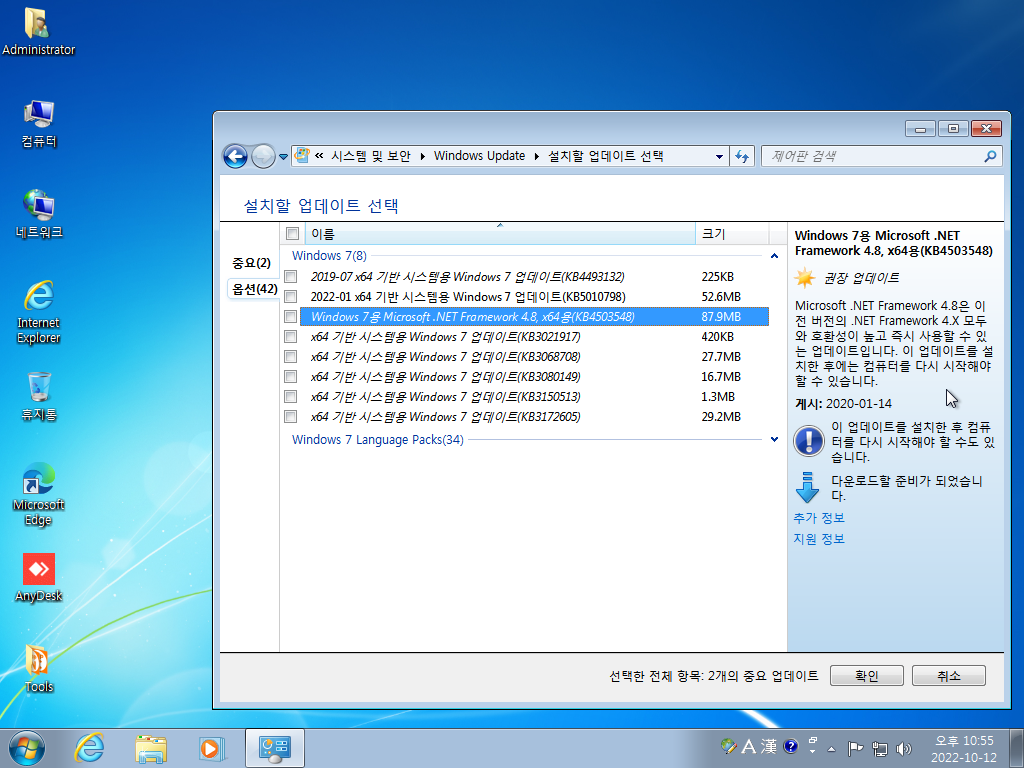Open the Action Center flag icon
The width and height of the screenshot is (1024, 768).
pyautogui.click(x=855, y=748)
